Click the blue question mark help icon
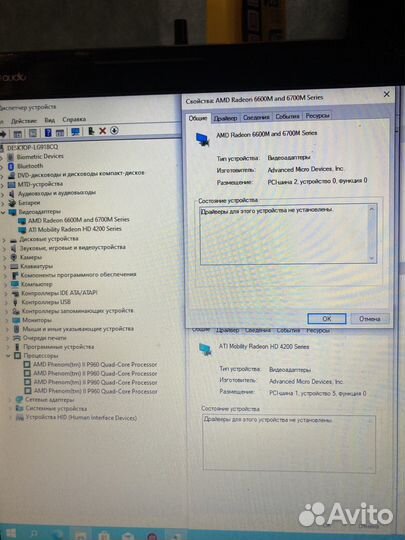The image size is (405, 540). [48, 132]
